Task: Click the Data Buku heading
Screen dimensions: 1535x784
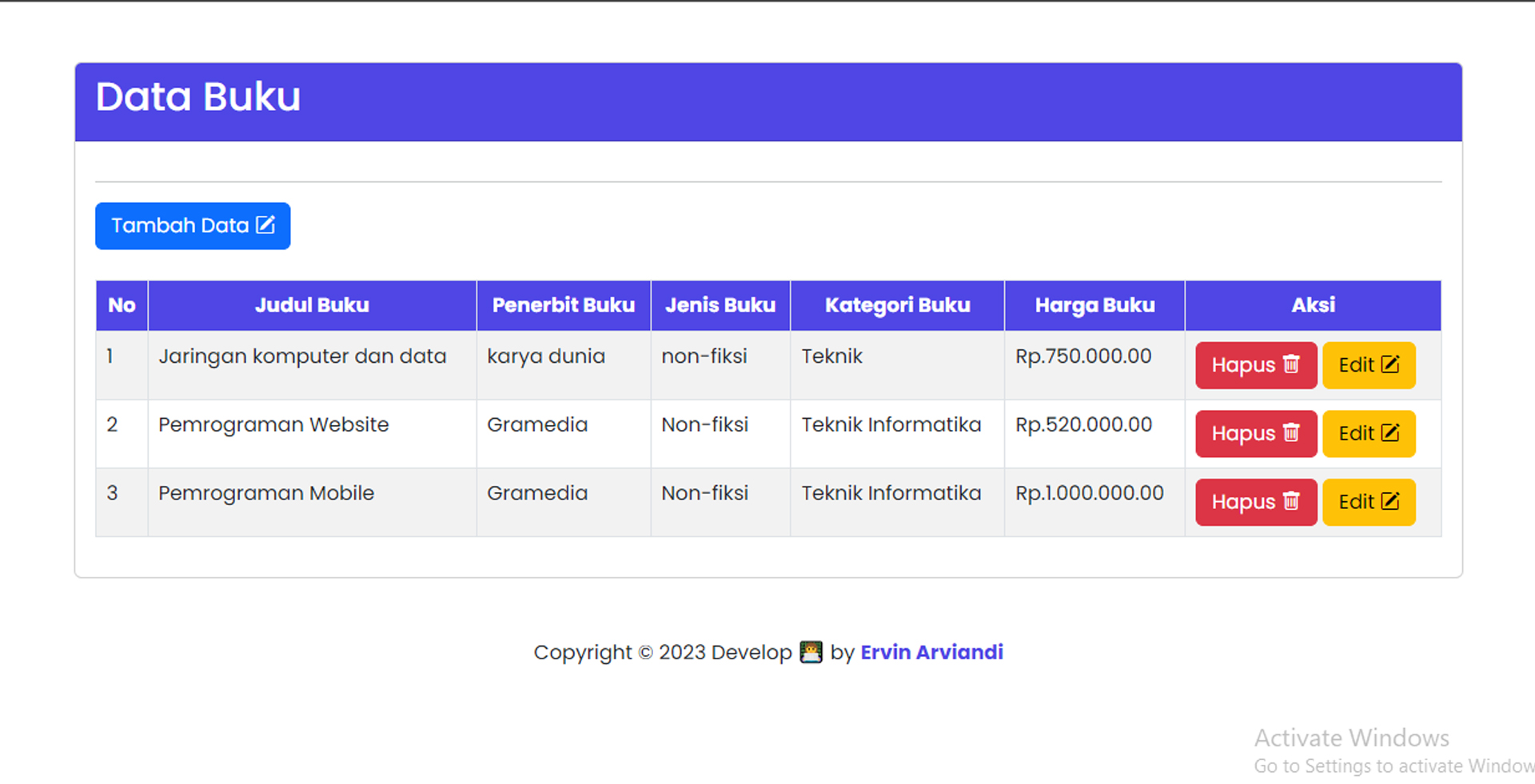Action: point(198,98)
